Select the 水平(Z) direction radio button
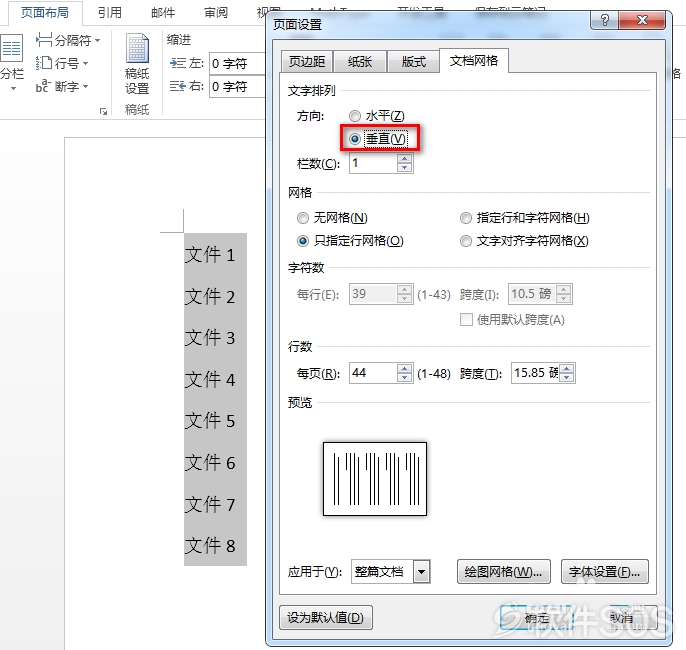Image resolution: width=686 pixels, height=650 pixels. point(355,116)
